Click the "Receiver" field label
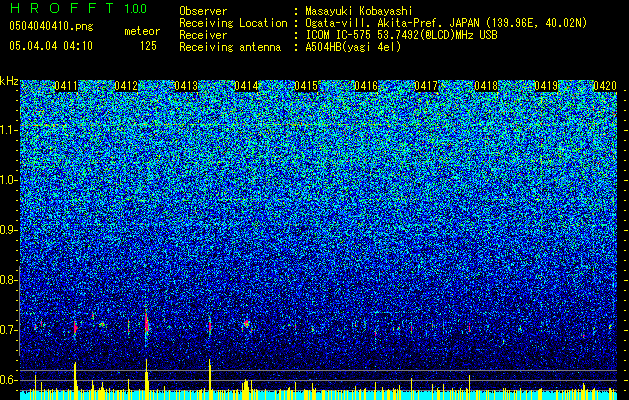This screenshot has width=629, height=400. (x=203, y=35)
